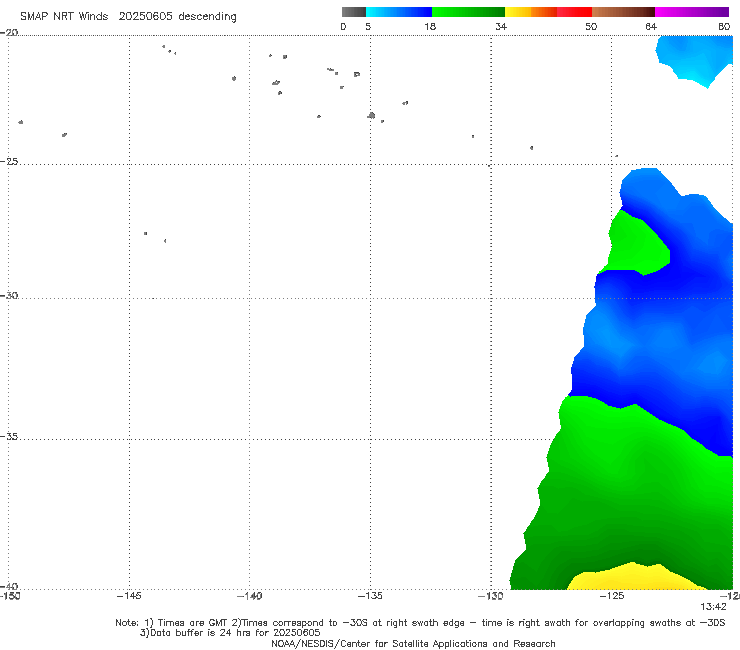
Task: Click the 'Data buffer is 24 hrs' note
Action: click(230, 633)
